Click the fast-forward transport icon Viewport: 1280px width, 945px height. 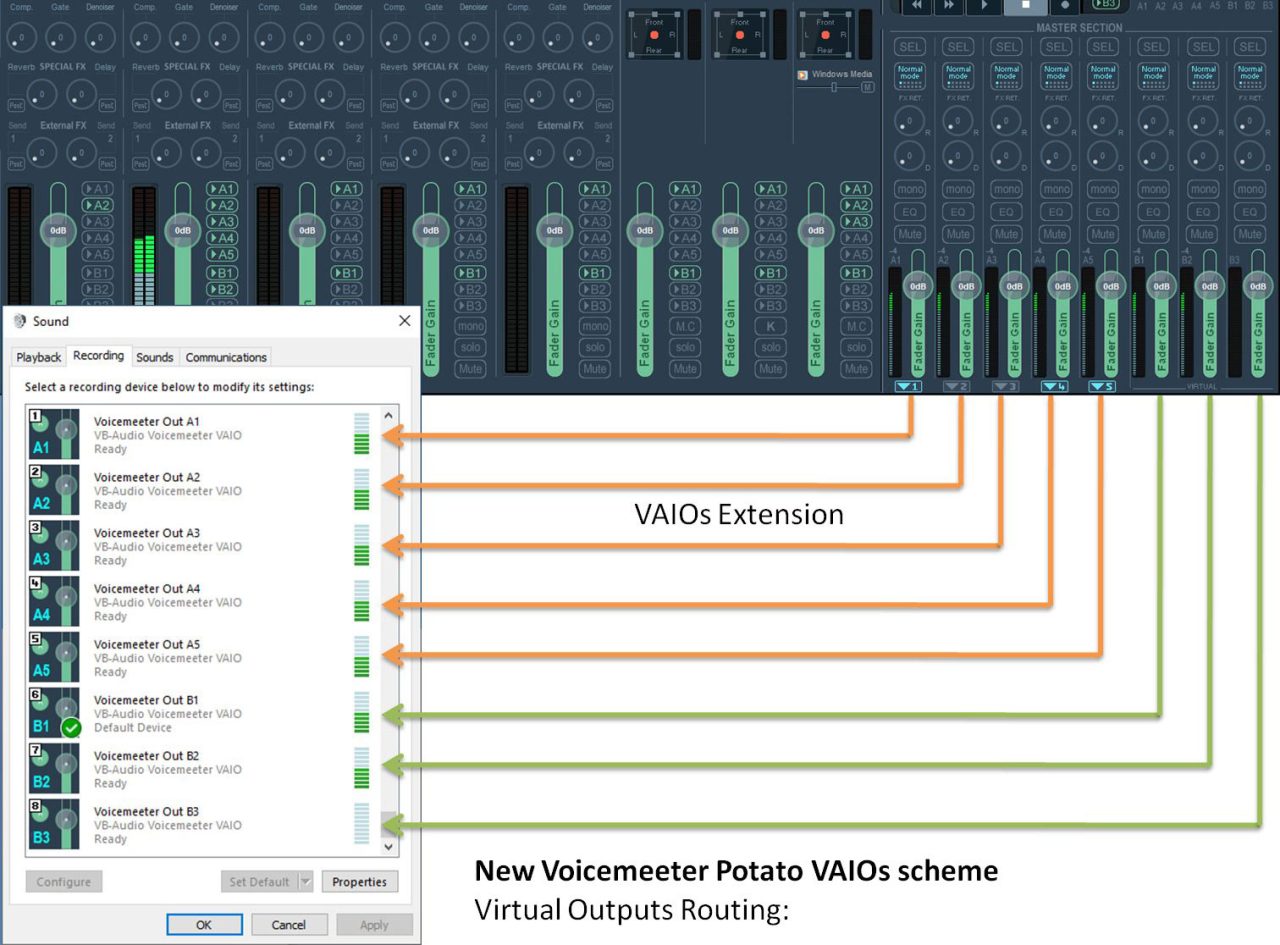948,6
